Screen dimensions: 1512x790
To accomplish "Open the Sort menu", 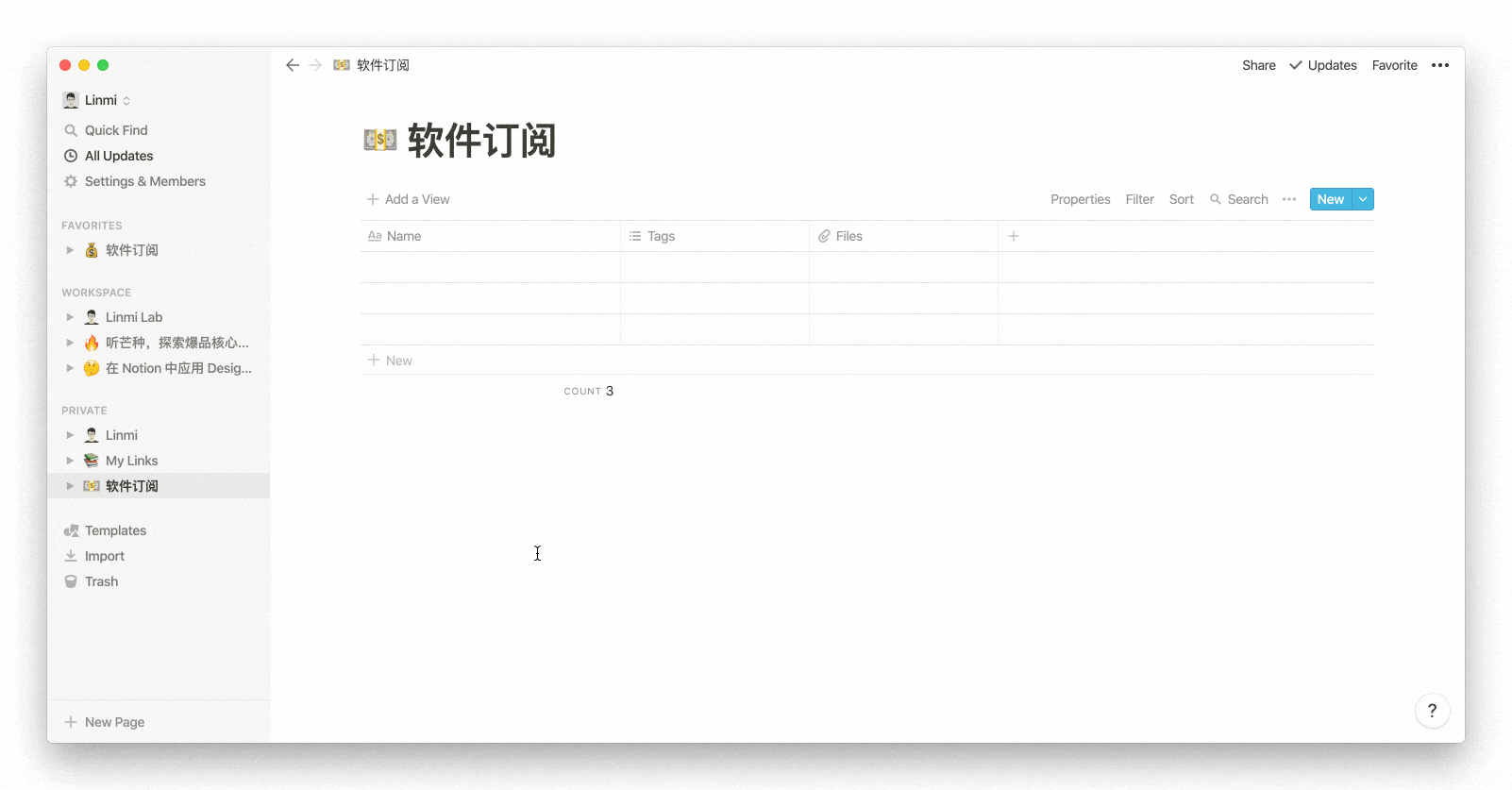I will click(1182, 199).
